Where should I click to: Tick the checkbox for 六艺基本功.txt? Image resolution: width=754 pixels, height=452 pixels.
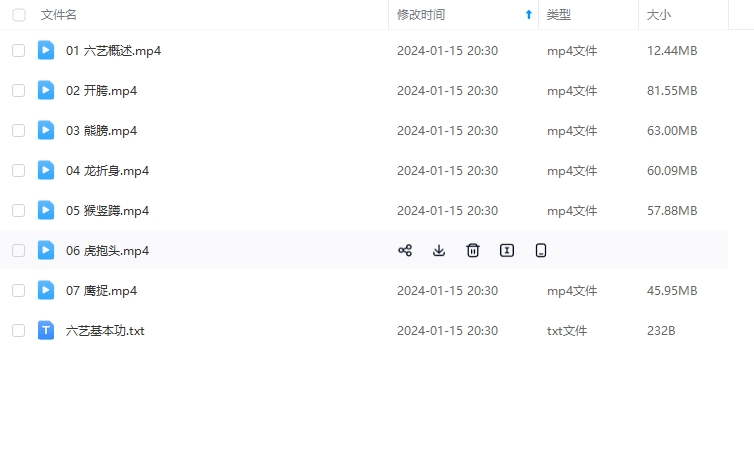18,330
